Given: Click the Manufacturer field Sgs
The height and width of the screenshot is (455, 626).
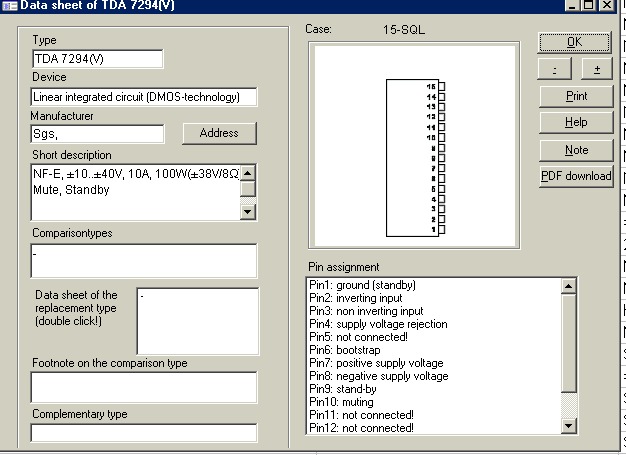Looking at the screenshot, I should pyautogui.click(x=97, y=134).
